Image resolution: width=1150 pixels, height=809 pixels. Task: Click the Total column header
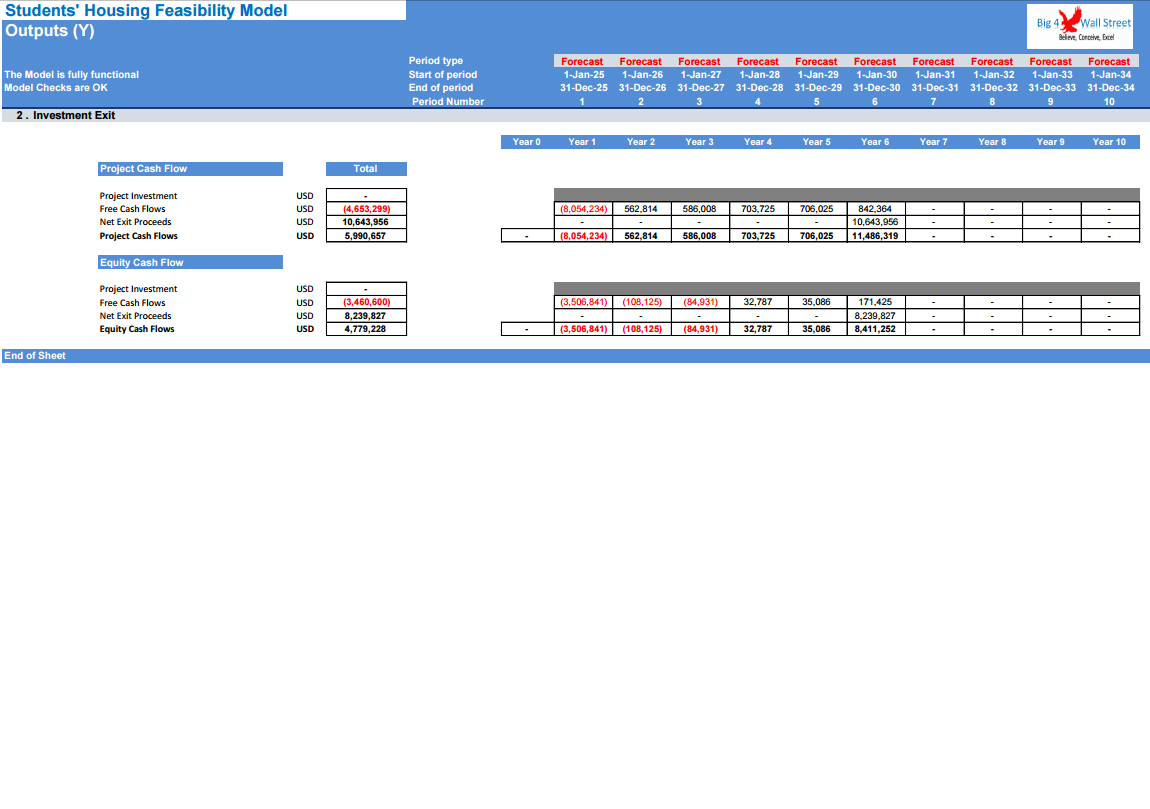pyautogui.click(x=366, y=169)
